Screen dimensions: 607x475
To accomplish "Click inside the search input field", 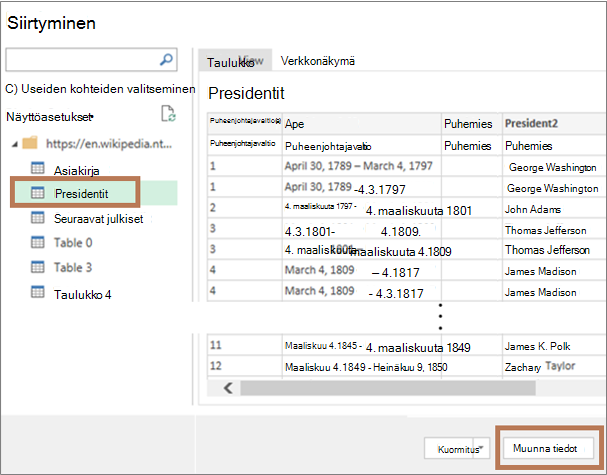I will click(x=91, y=60).
